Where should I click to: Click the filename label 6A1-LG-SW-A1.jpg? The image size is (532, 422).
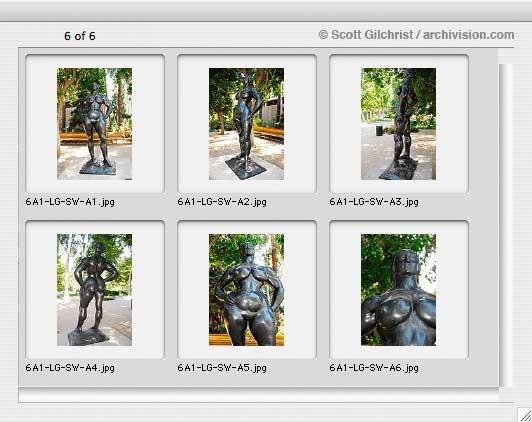(x=70, y=202)
